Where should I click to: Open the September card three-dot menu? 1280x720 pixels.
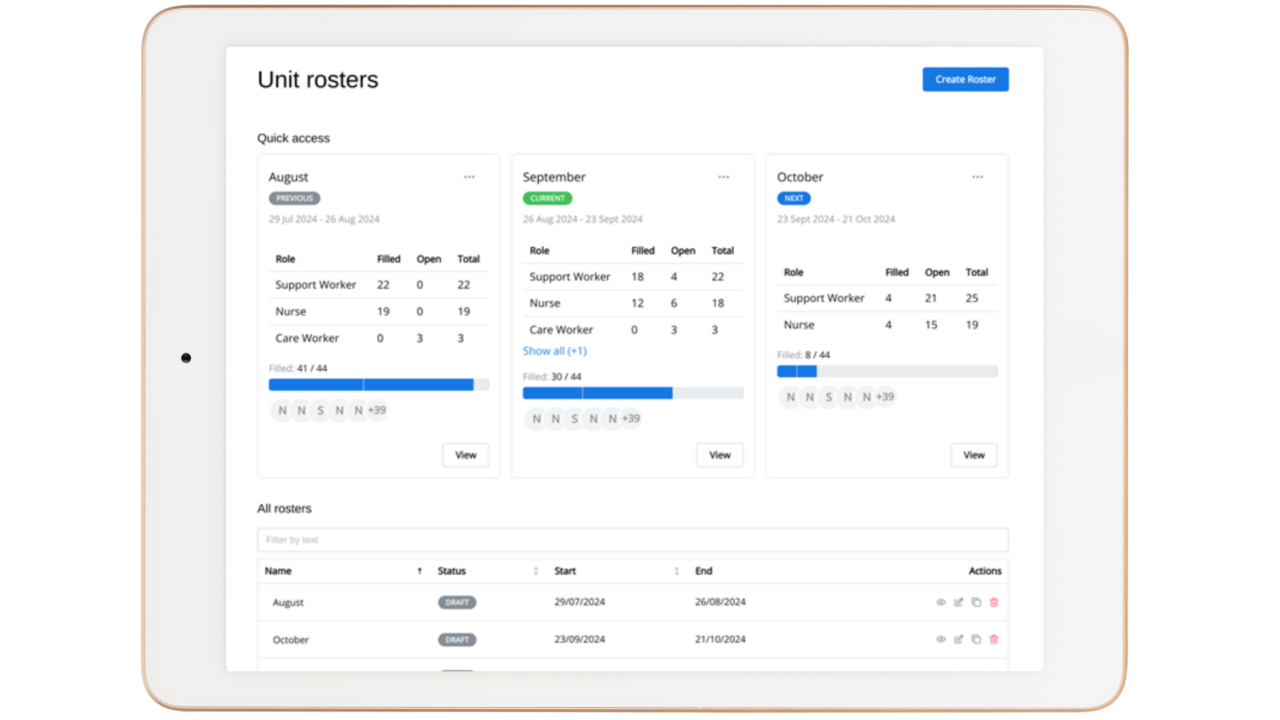tap(723, 177)
